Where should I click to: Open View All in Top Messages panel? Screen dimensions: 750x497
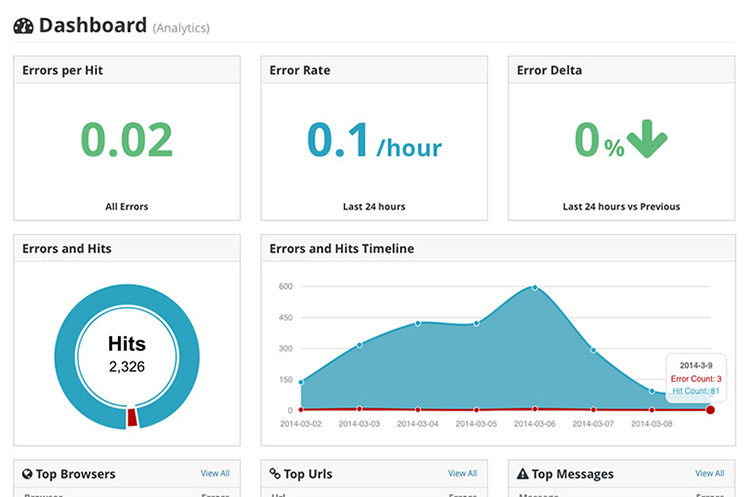coord(710,473)
